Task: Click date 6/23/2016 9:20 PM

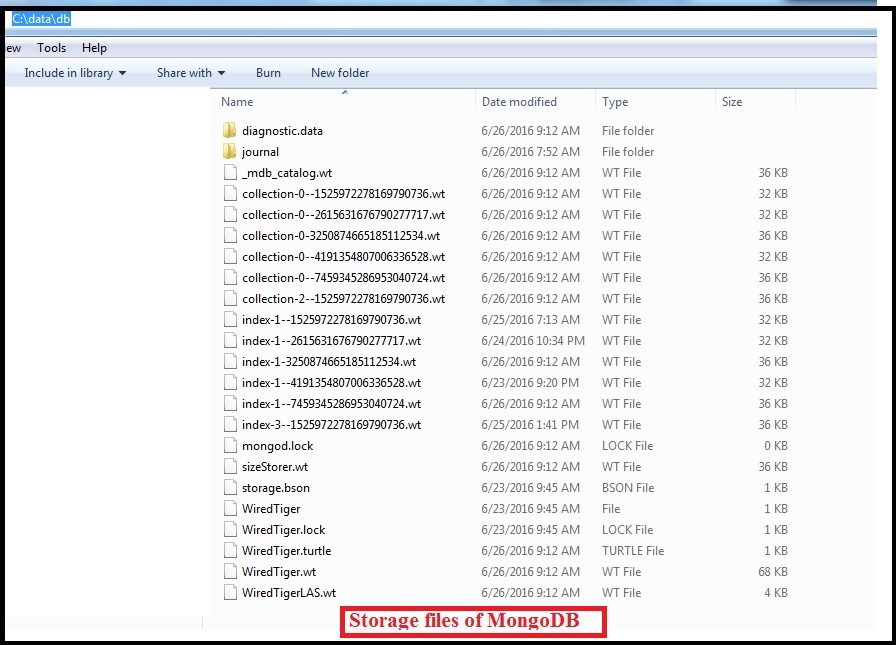Action: point(530,383)
